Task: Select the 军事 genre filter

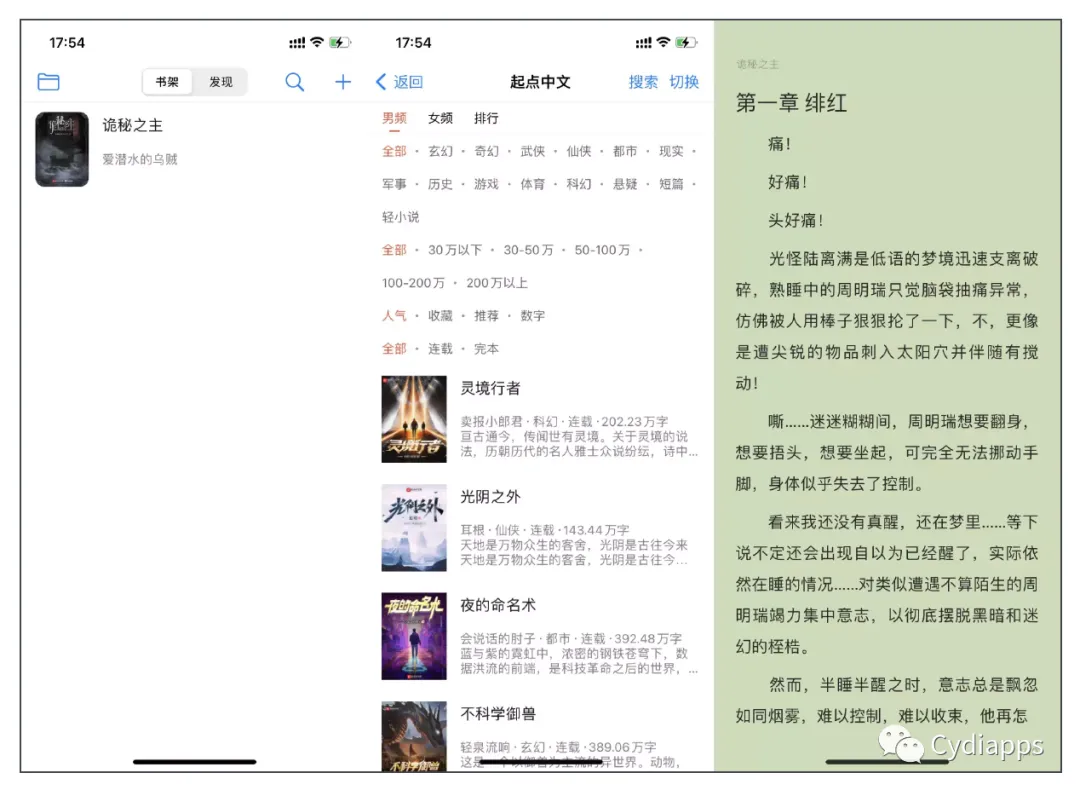Action: (395, 184)
